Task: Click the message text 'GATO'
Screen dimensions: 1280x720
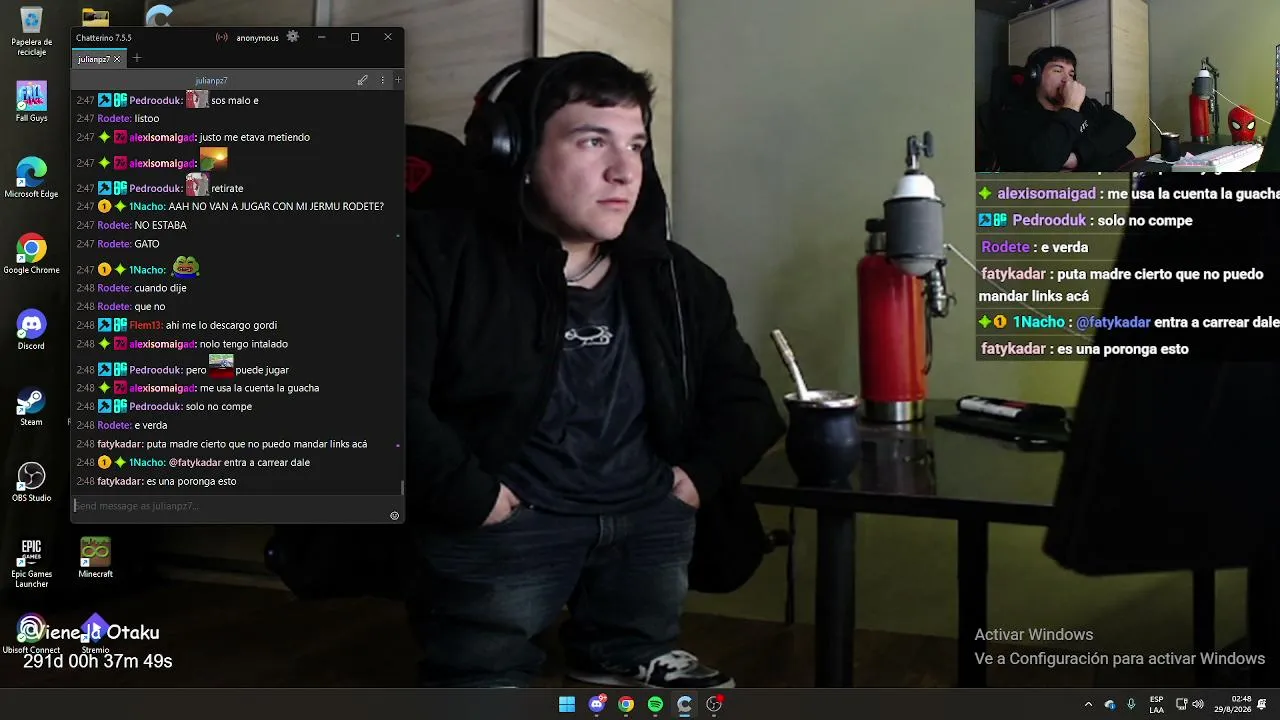Action: click(x=147, y=245)
